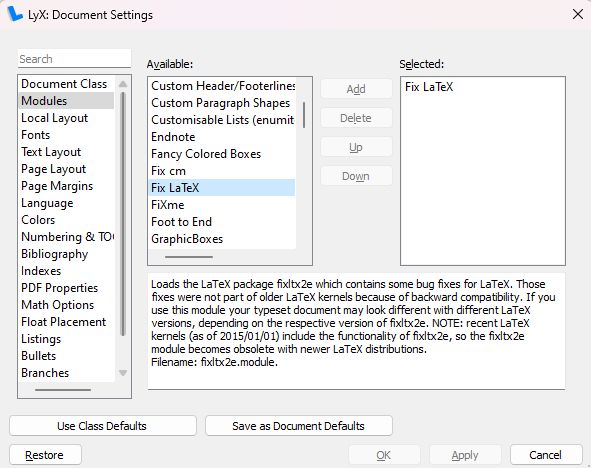Open Numbering & TOC settings
Screen dimensions: 591x468
coord(67,237)
